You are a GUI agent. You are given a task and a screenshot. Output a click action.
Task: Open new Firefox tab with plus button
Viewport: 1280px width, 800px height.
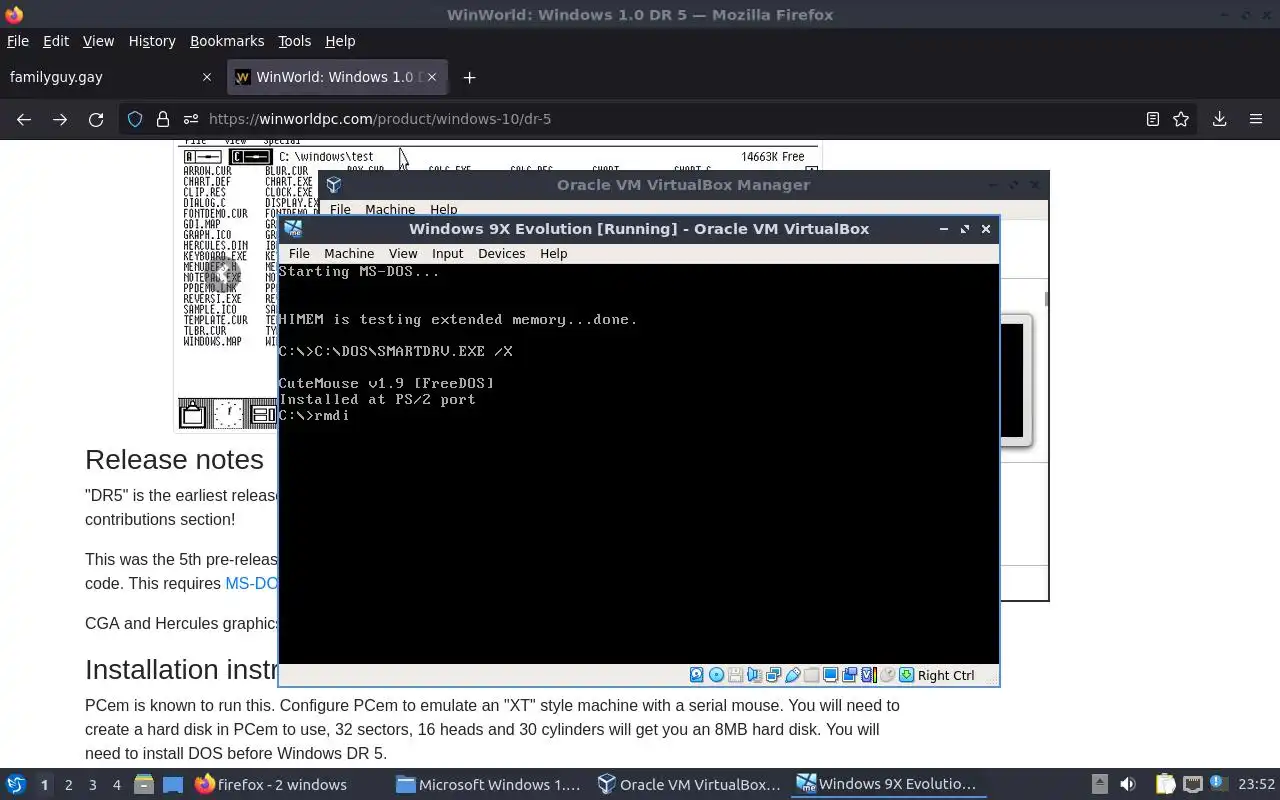[469, 77]
